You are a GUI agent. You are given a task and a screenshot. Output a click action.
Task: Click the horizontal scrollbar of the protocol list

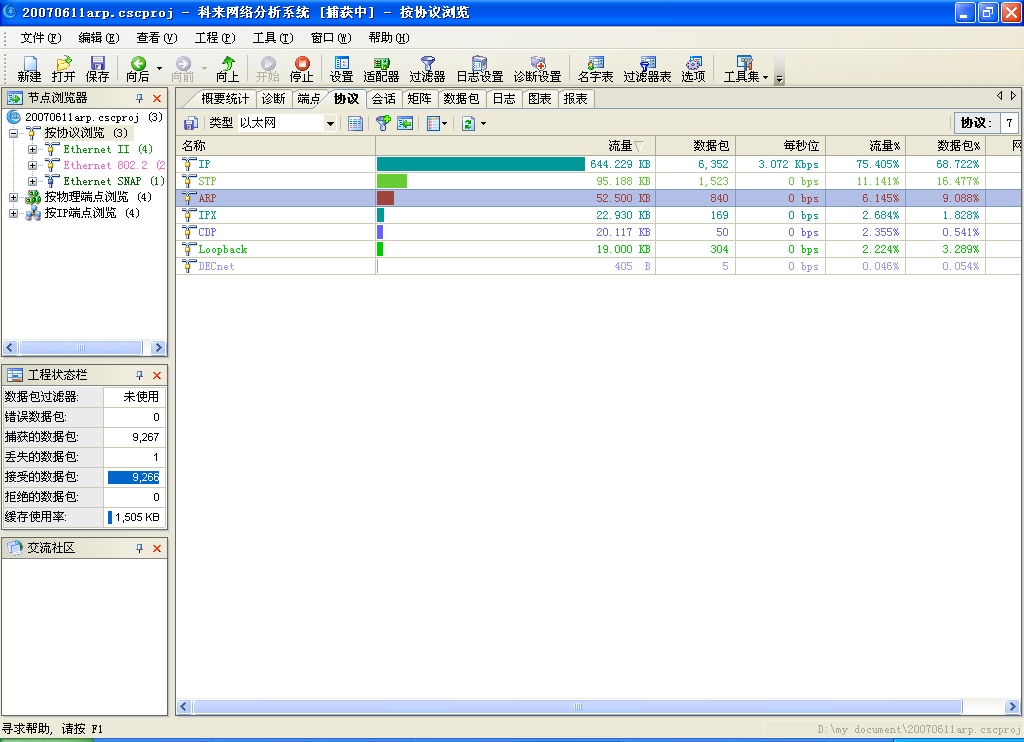(x=577, y=707)
